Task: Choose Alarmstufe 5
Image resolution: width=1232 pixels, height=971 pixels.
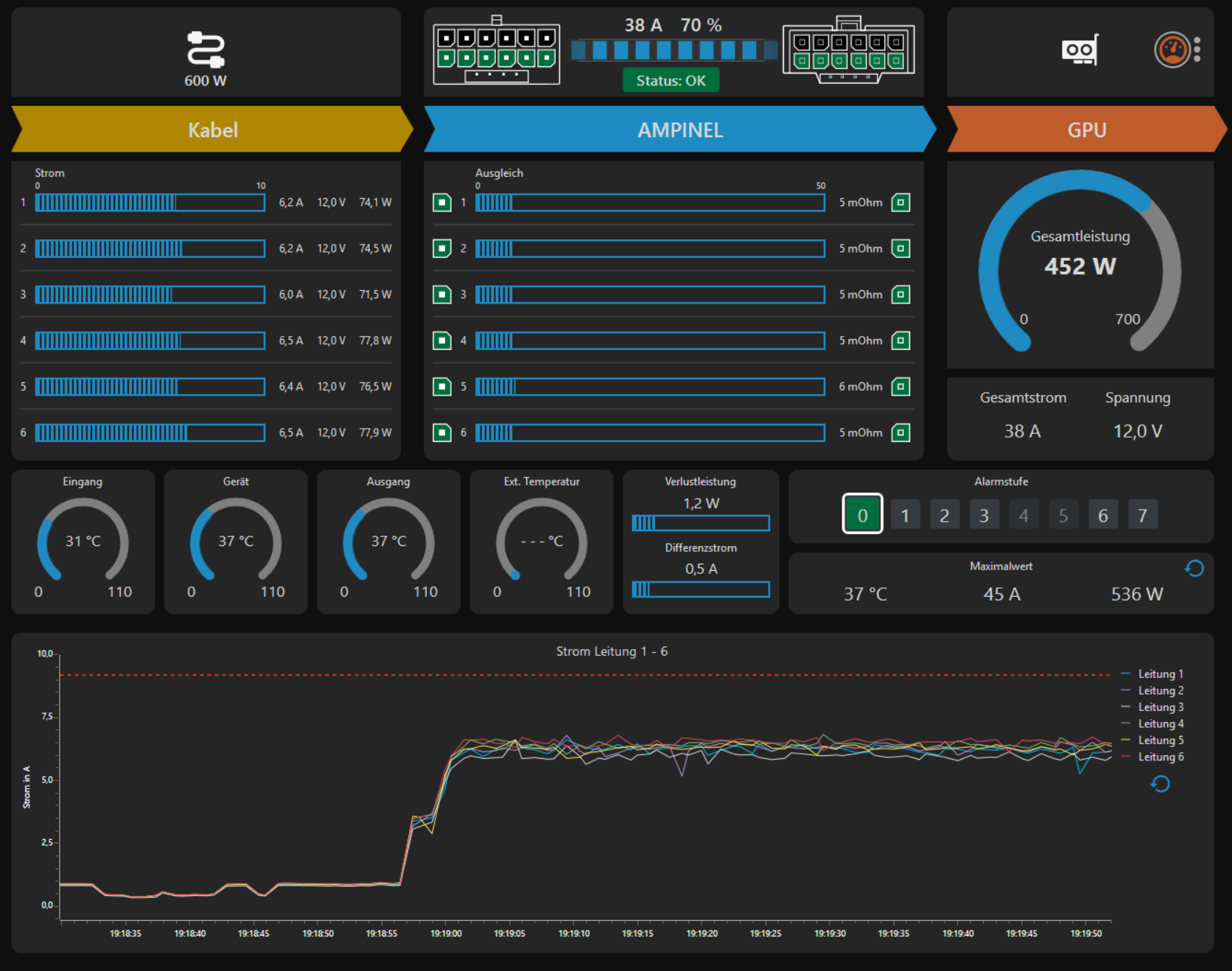Action: 1063,515
